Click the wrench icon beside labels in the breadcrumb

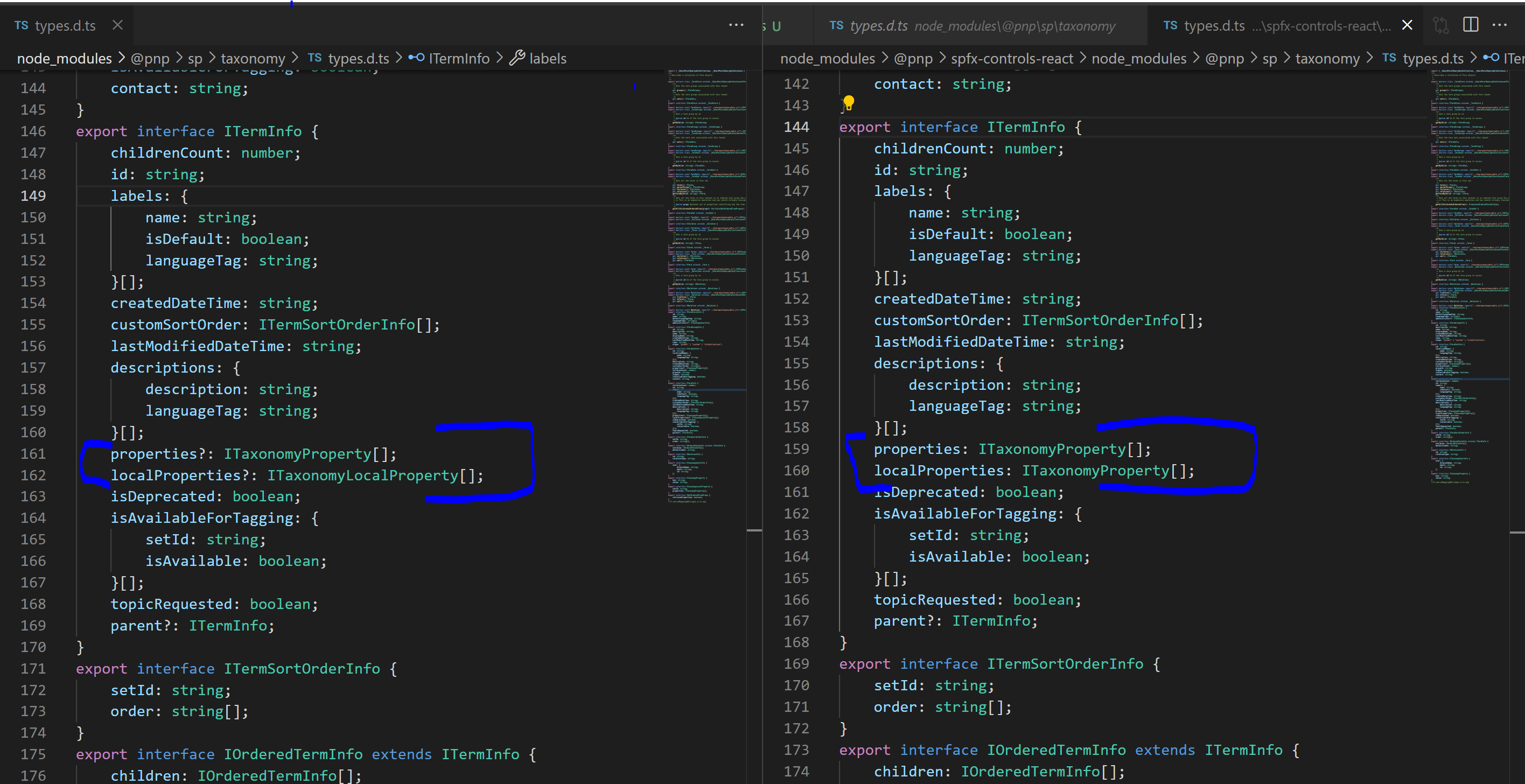point(519,58)
